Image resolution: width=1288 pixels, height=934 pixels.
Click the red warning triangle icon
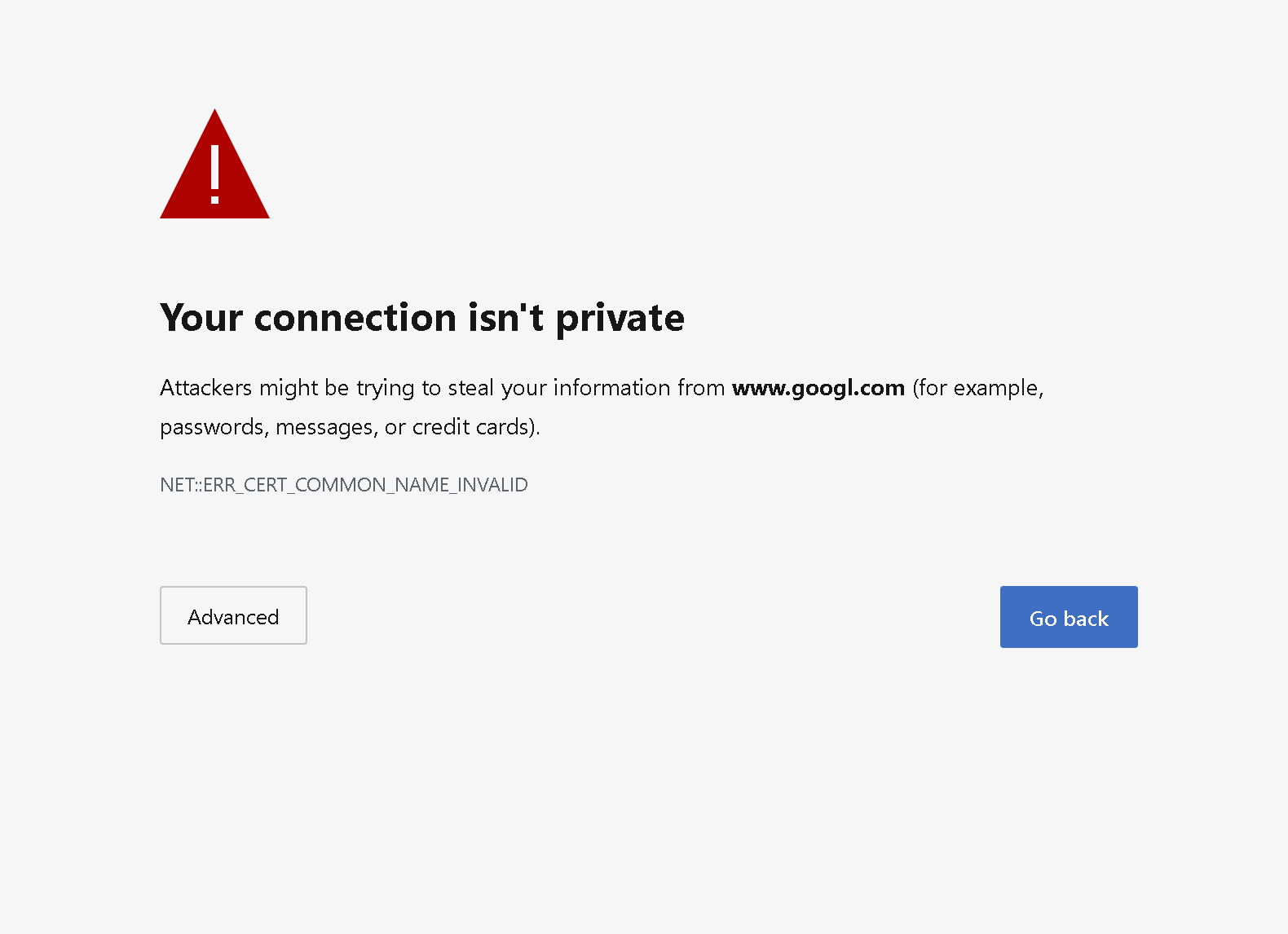click(x=214, y=164)
